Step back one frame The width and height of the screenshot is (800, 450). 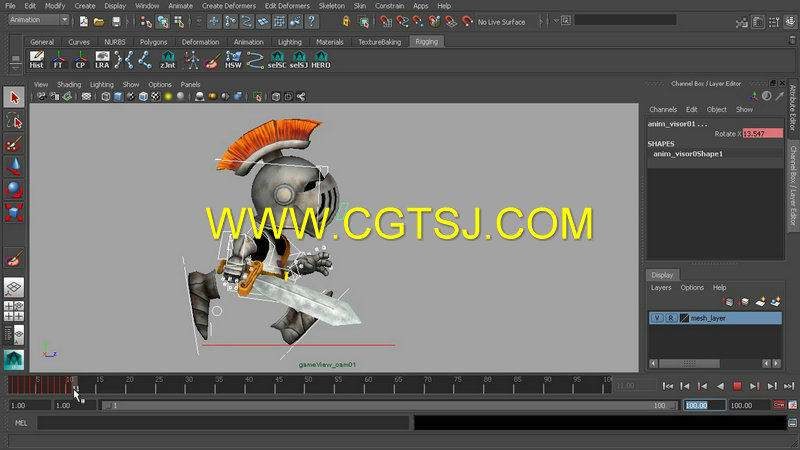[x=685, y=386]
